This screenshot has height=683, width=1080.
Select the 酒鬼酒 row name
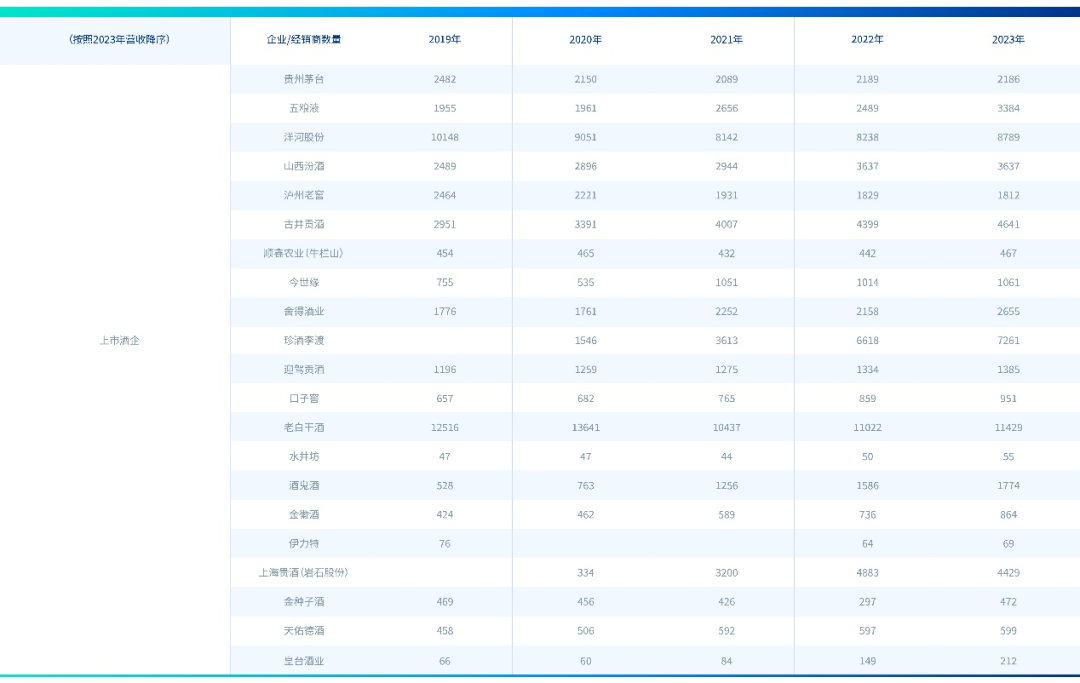pyautogui.click(x=304, y=485)
